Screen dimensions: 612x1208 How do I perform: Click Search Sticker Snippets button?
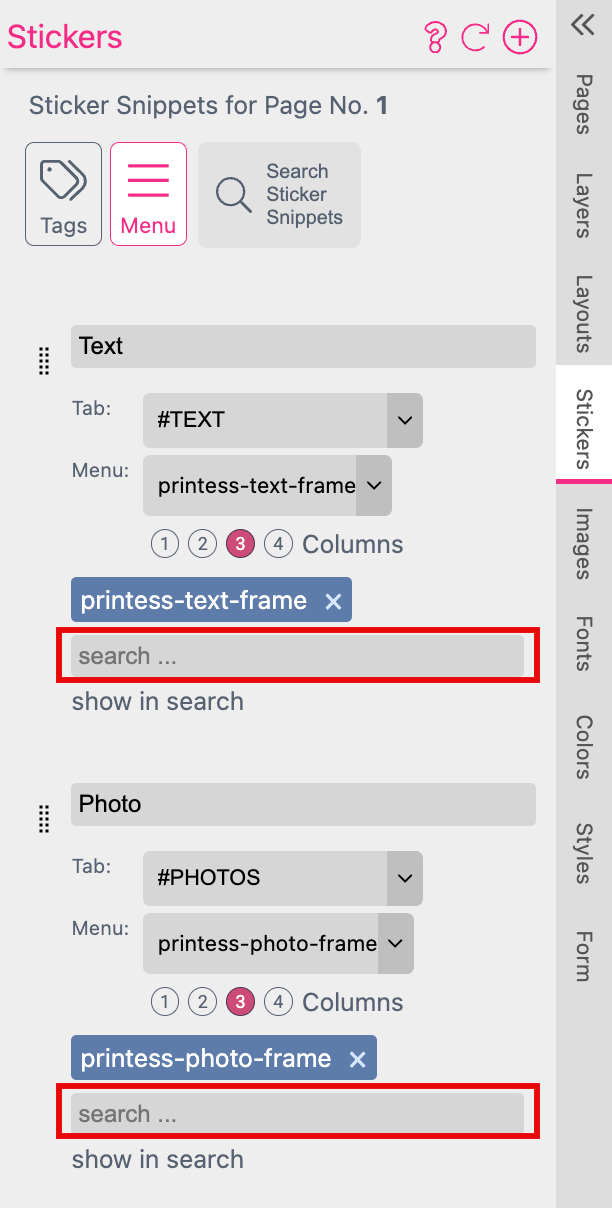[x=279, y=194]
